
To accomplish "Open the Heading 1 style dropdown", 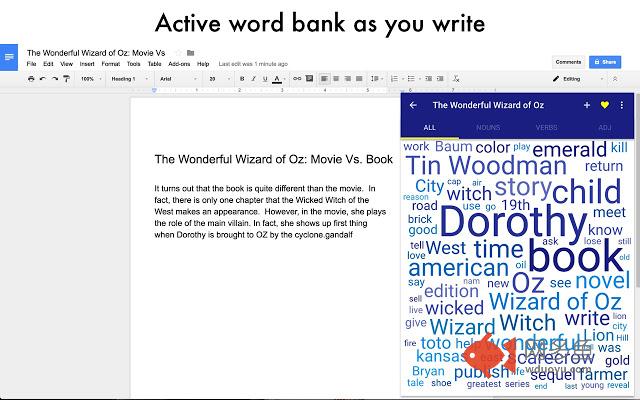I will pos(129,79).
